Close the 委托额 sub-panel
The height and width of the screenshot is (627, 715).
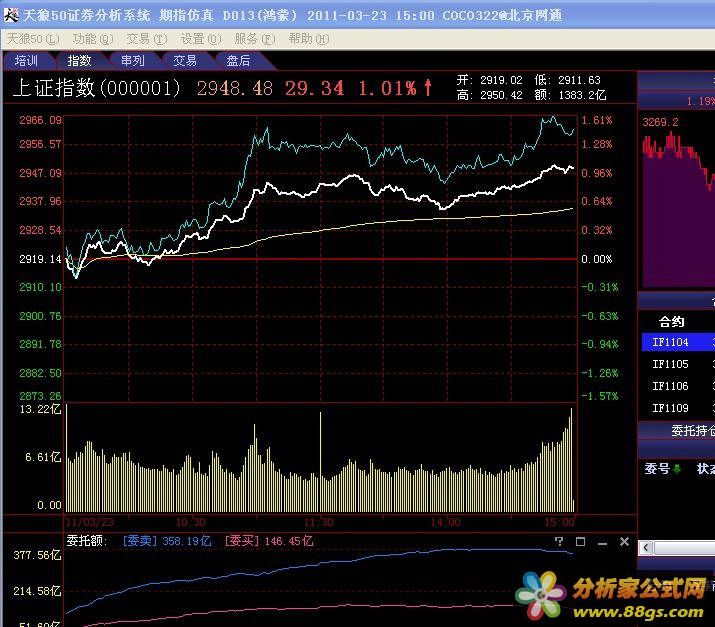point(624,542)
